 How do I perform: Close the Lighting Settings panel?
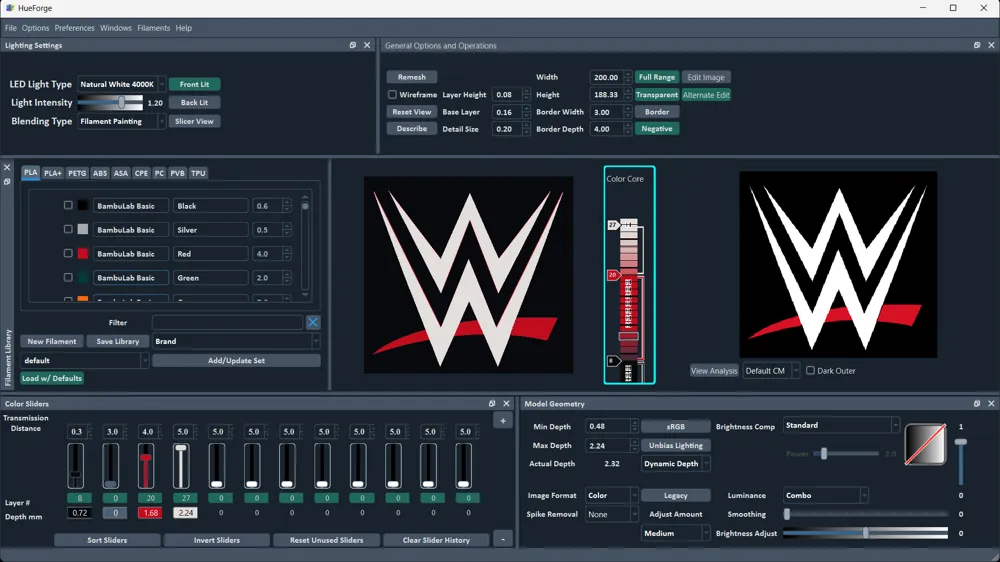click(367, 45)
